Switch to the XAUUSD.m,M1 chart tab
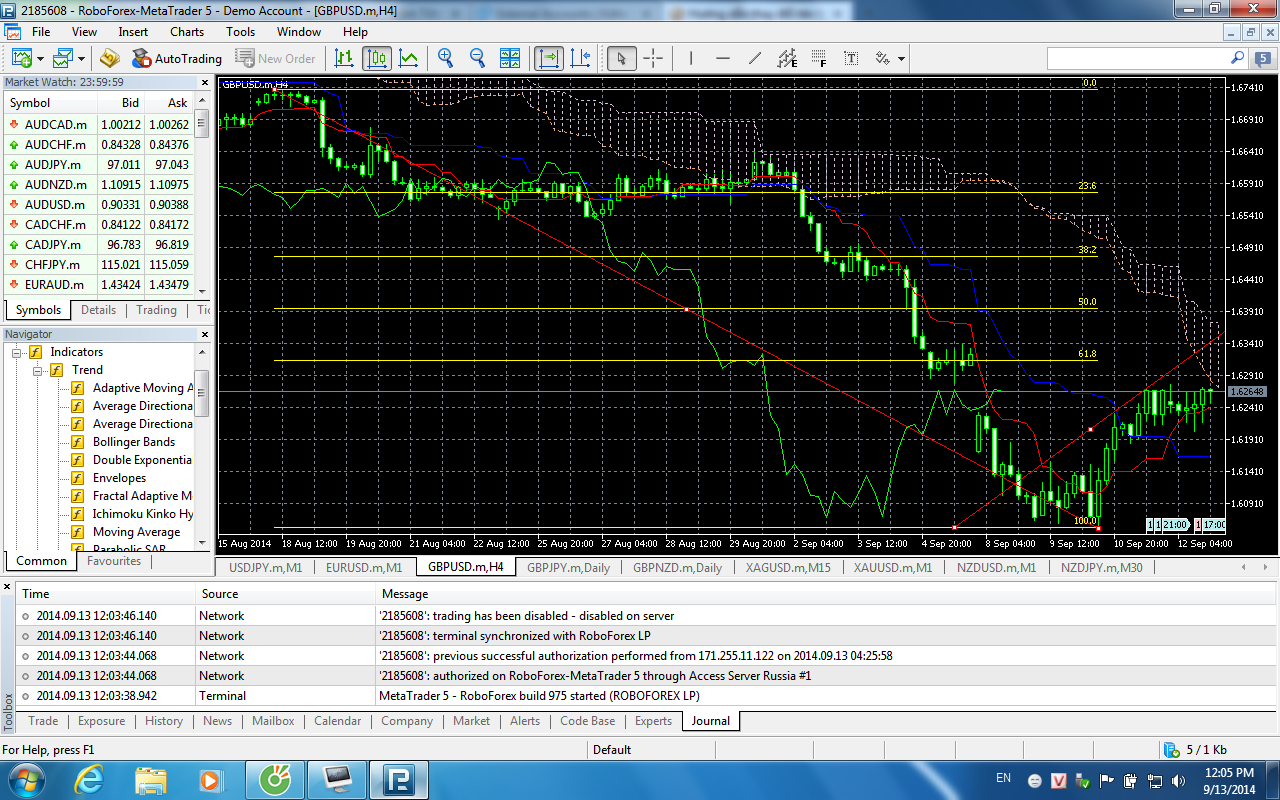 893,567
